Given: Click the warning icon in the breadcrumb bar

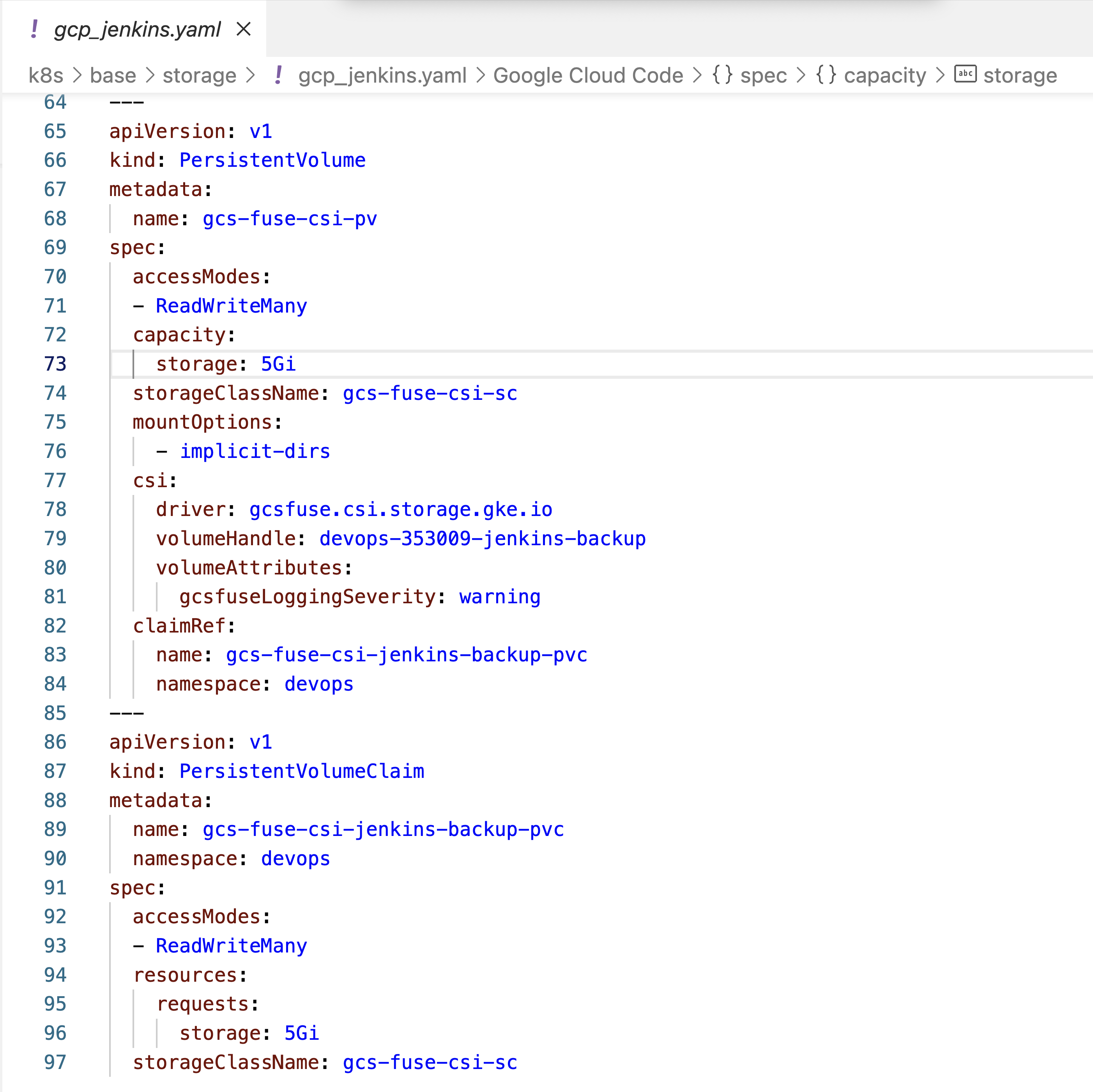Looking at the screenshot, I should (278, 75).
